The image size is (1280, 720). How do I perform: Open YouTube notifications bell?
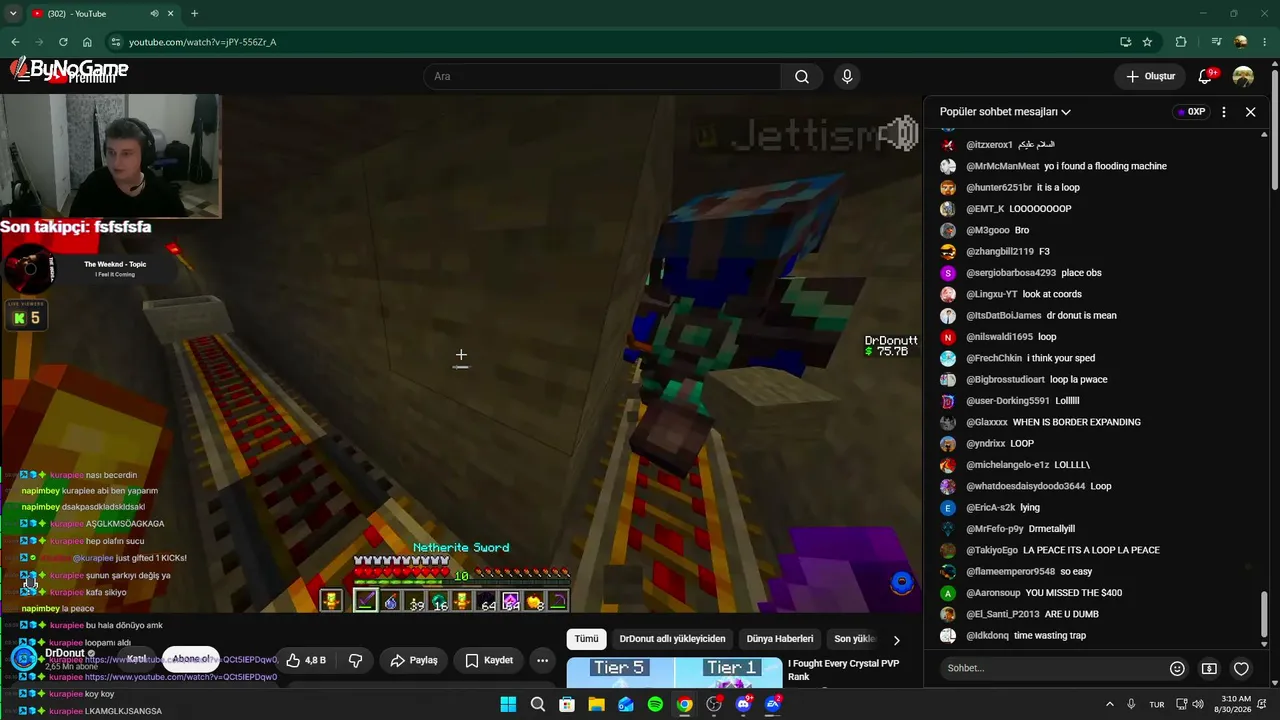coord(1206,76)
